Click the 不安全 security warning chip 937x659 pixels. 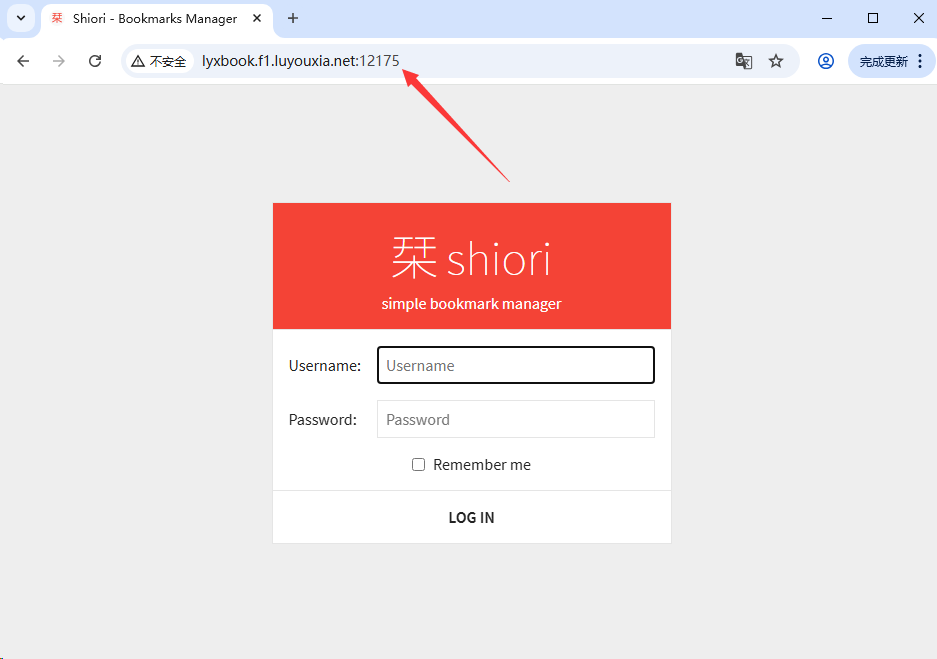pyautogui.click(x=159, y=61)
